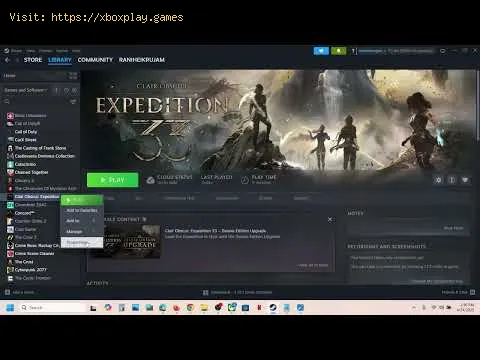This screenshot has width=480, height=360.
Task: Open the RANIHEIKRUJAM profile tab
Action: 142,60
